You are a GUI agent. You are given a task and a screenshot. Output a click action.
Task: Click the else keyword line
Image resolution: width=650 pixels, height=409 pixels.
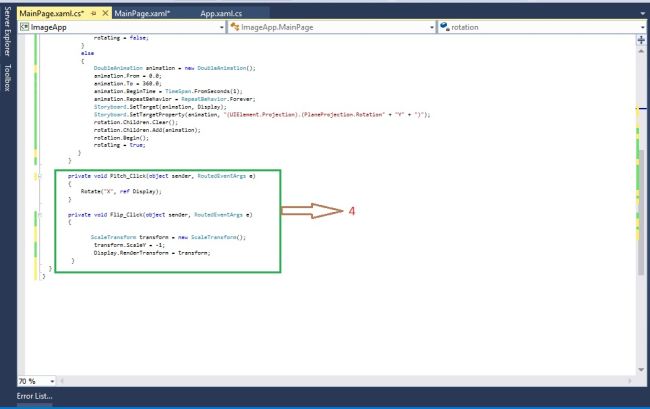point(87,53)
